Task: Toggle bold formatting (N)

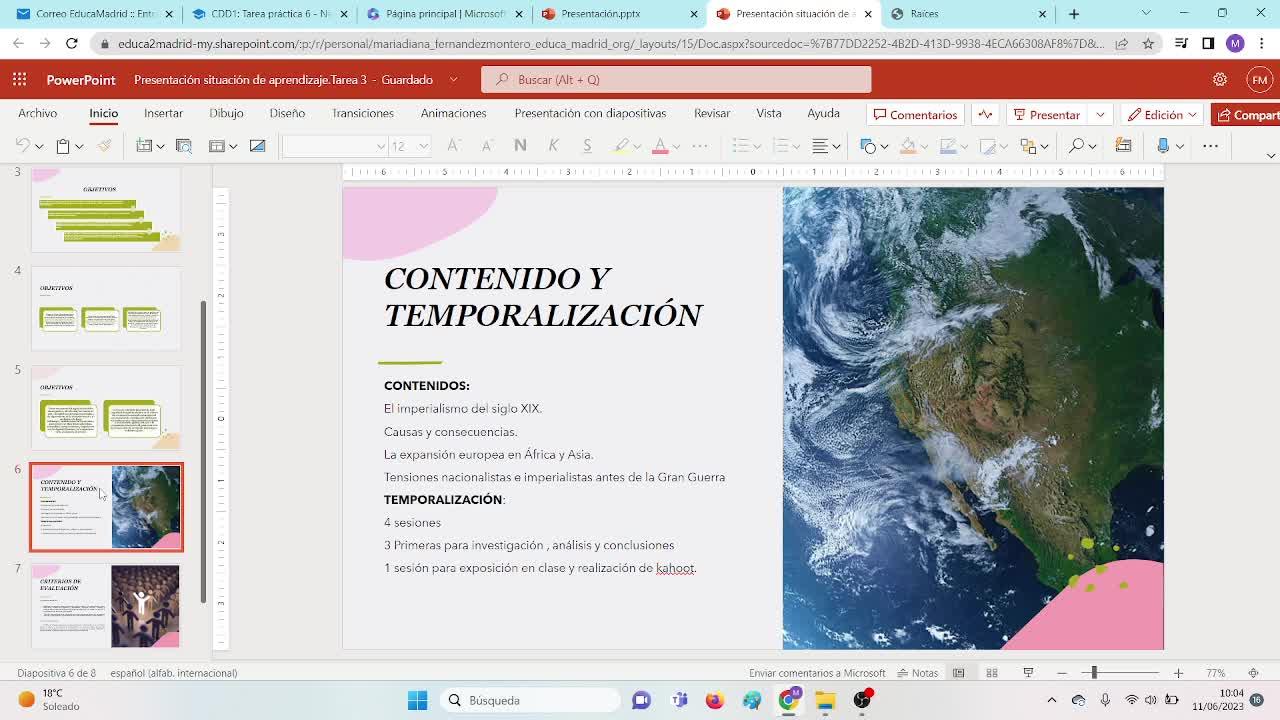Action: pyautogui.click(x=520, y=146)
